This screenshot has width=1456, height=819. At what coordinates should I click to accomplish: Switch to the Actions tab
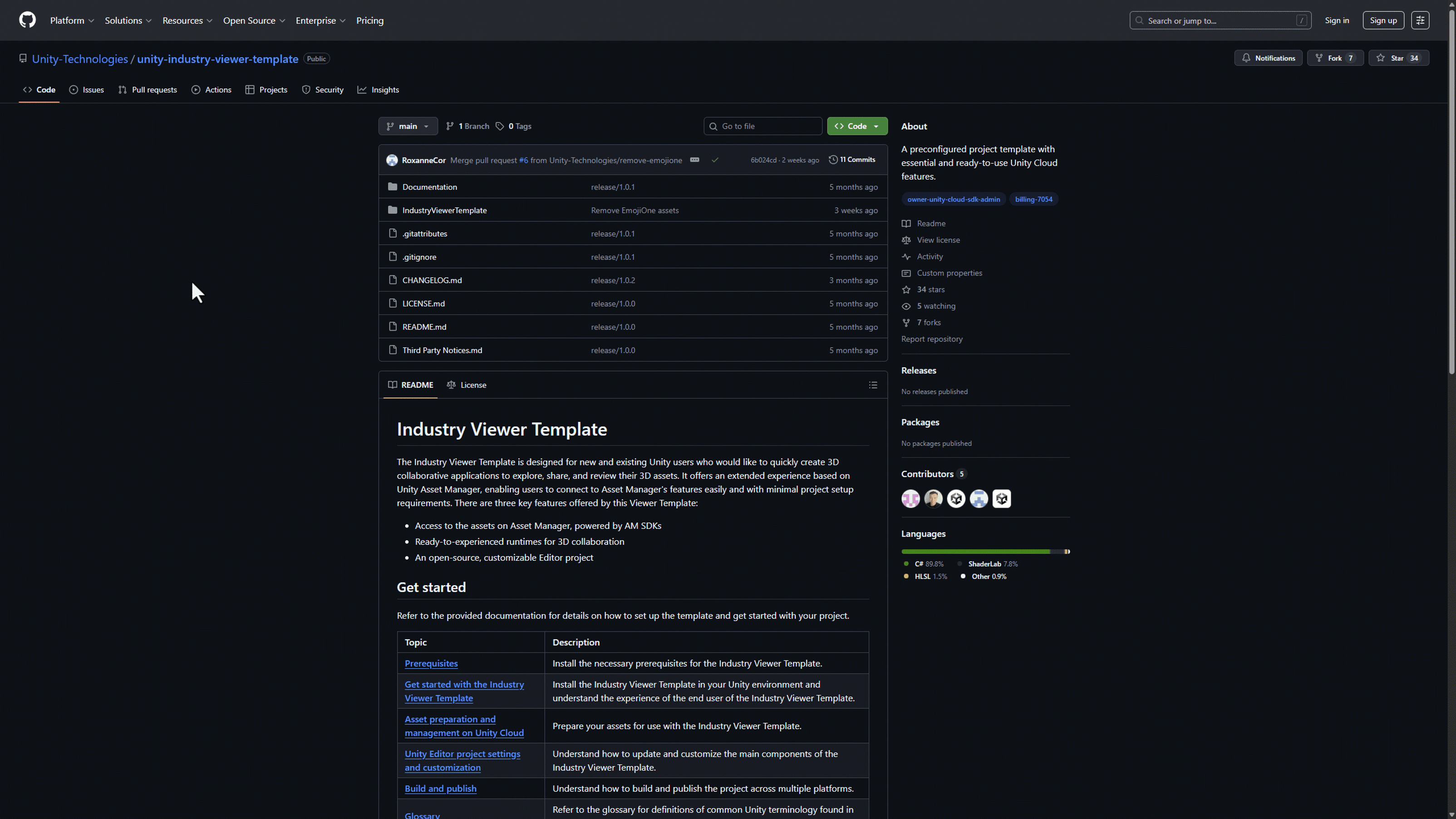(x=212, y=90)
